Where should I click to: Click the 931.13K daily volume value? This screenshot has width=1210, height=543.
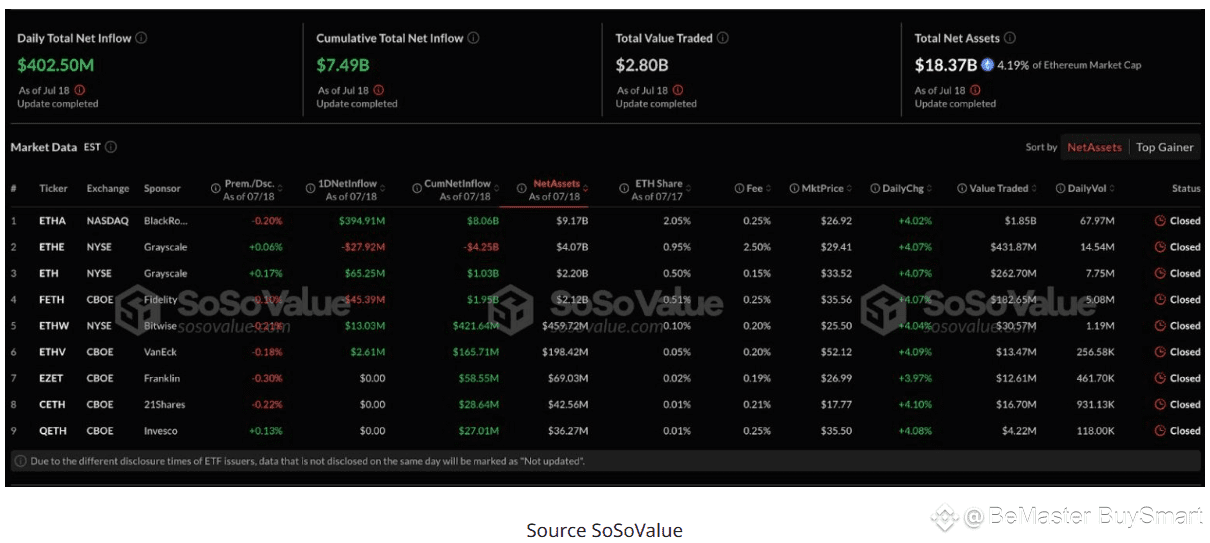click(x=1095, y=404)
